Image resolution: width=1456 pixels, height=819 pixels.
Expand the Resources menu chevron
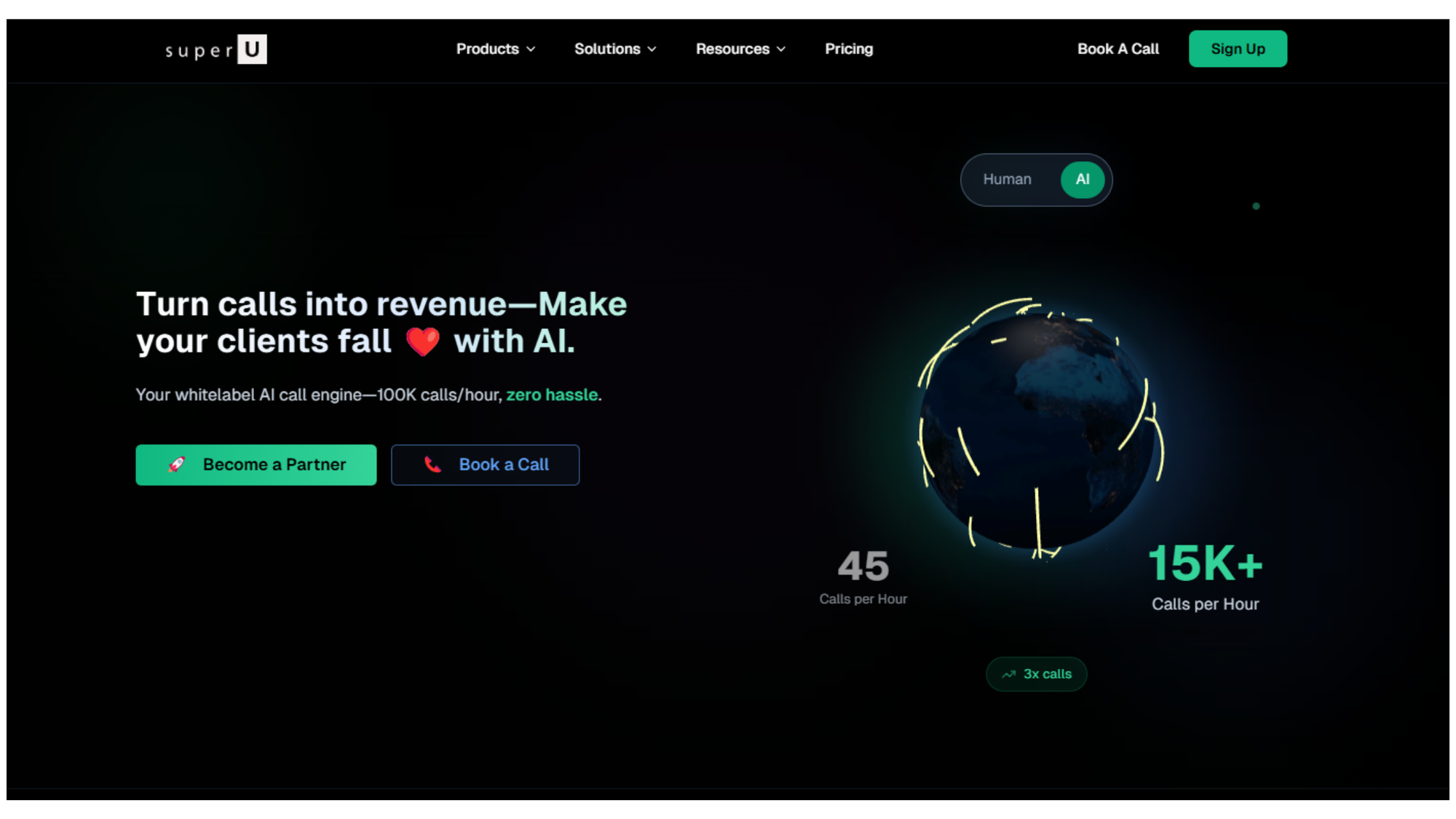point(781,50)
